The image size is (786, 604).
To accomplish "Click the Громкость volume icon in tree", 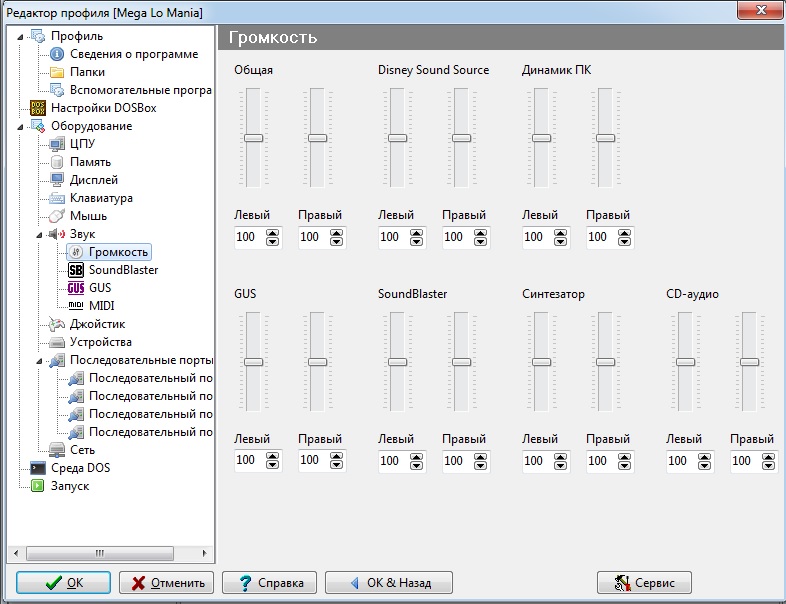I will coord(76,252).
